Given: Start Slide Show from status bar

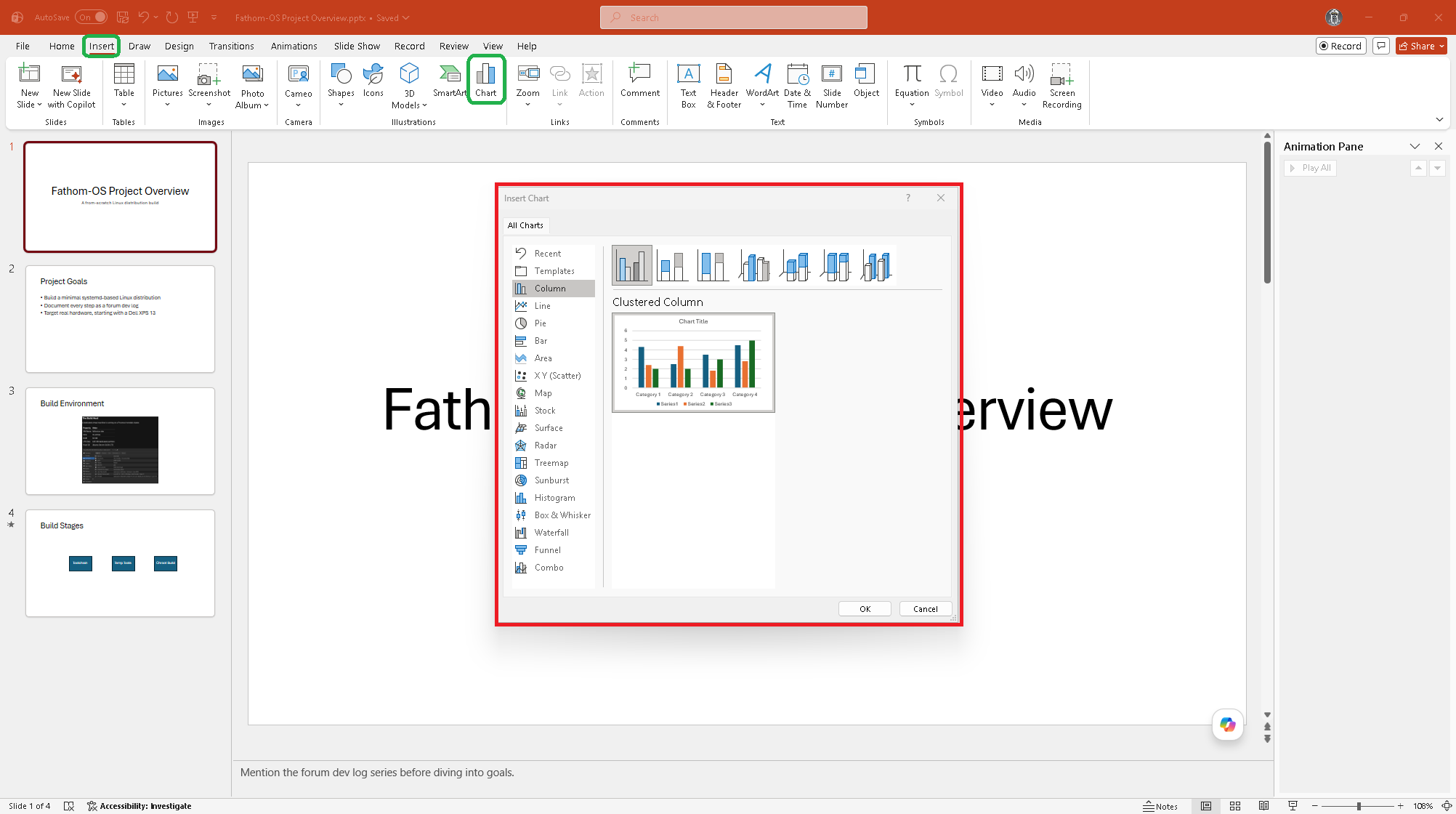Looking at the screenshot, I should point(1293,806).
